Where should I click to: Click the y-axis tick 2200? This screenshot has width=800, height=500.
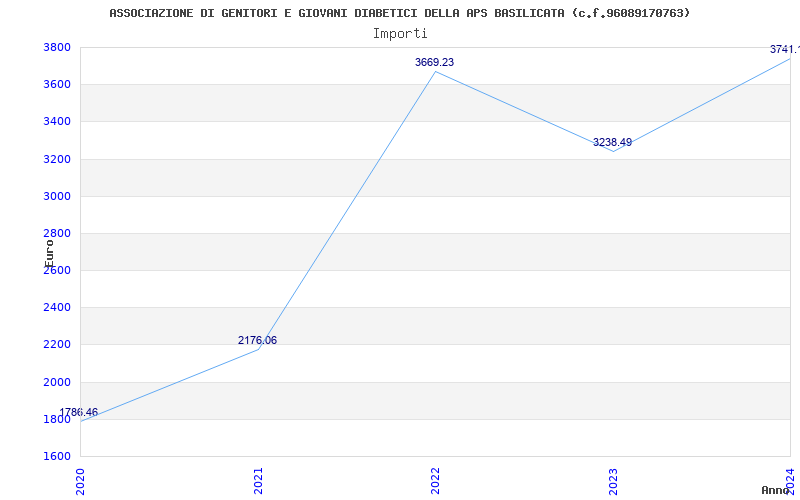[x=55, y=344]
